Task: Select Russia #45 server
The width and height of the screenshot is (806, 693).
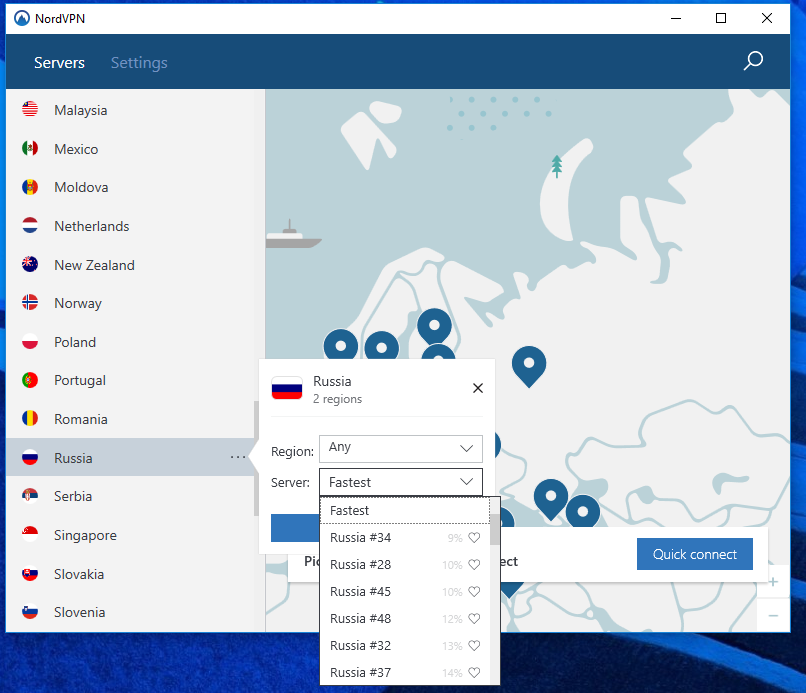Action: pos(405,591)
